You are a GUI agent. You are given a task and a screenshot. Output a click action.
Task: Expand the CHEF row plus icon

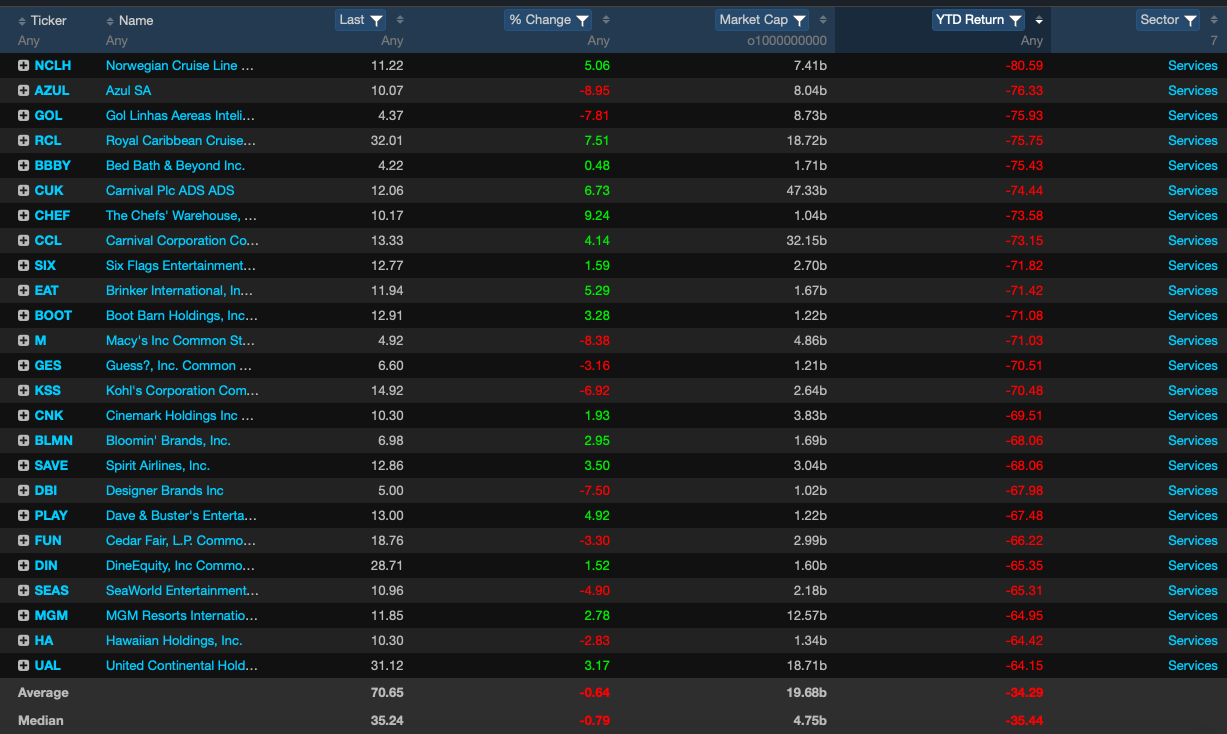point(23,215)
